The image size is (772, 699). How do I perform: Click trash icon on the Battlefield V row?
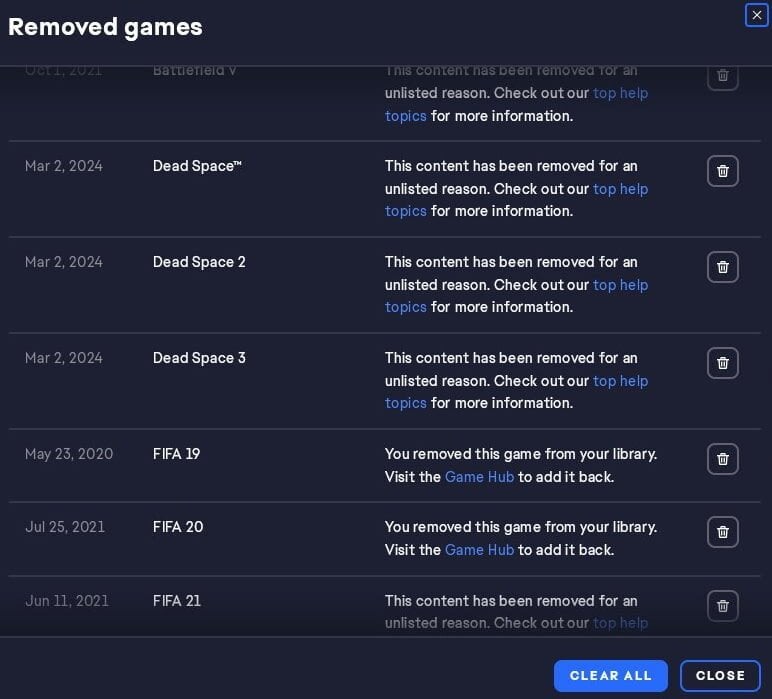[x=722, y=78]
